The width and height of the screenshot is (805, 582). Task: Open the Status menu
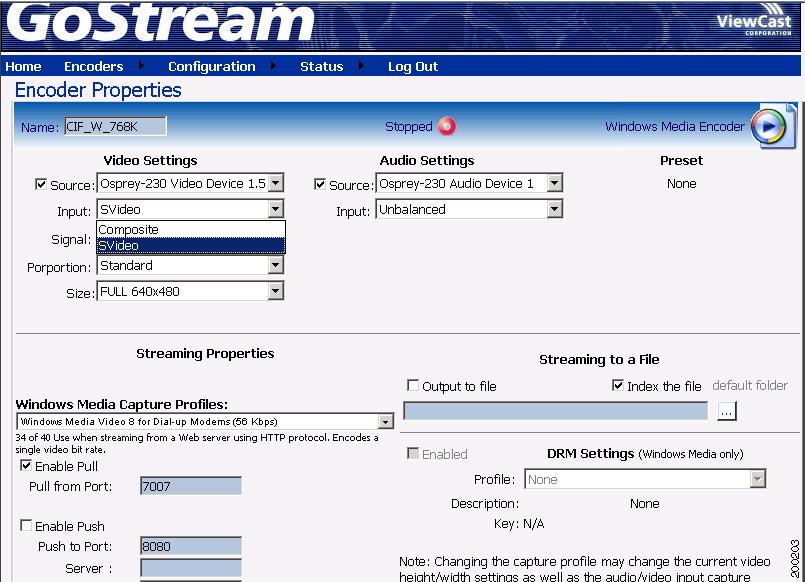click(321, 67)
